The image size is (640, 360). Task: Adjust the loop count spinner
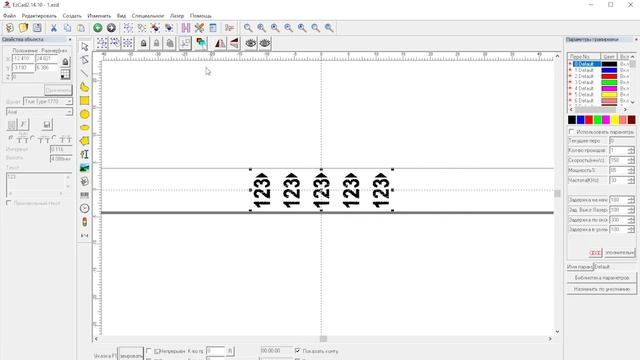click(631, 151)
